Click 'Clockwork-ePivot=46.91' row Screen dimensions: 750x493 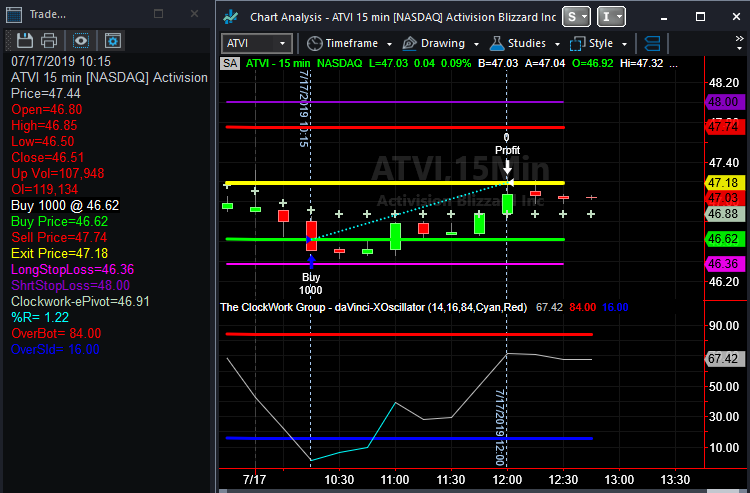[80, 301]
